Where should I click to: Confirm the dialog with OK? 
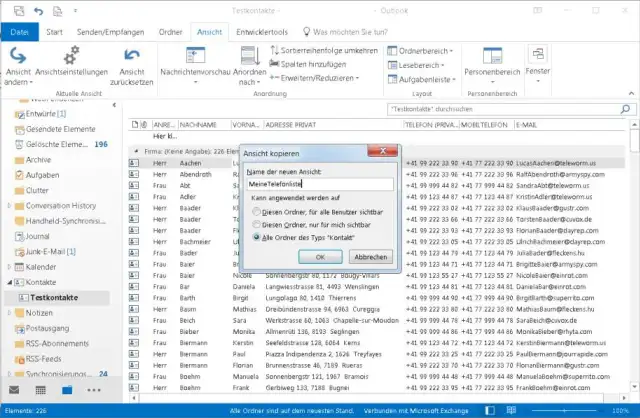(x=320, y=257)
